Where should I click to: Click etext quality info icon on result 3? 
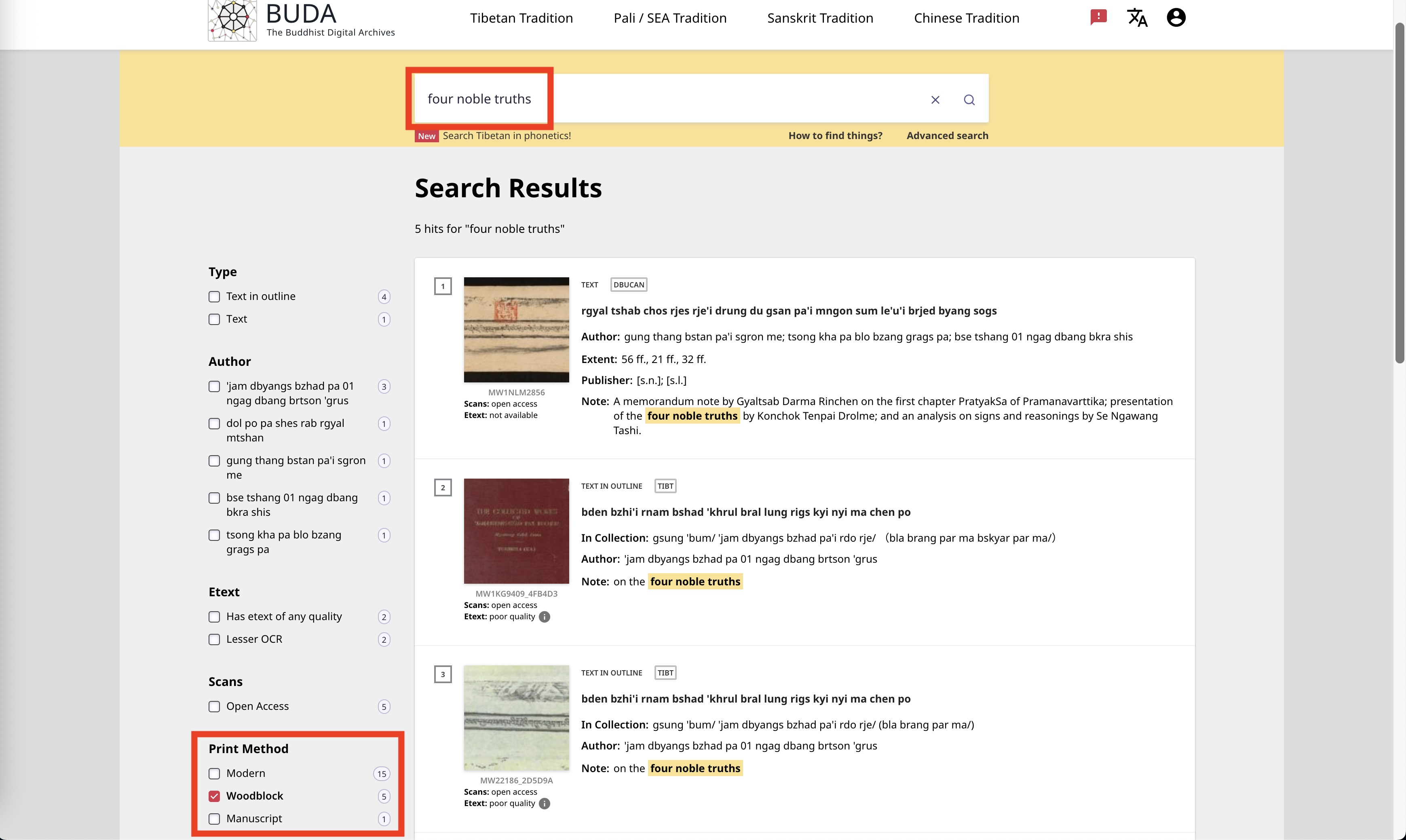click(x=544, y=803)
